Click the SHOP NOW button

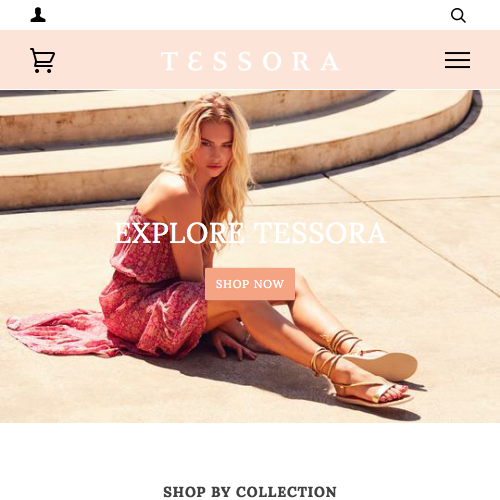coord(250,284)
